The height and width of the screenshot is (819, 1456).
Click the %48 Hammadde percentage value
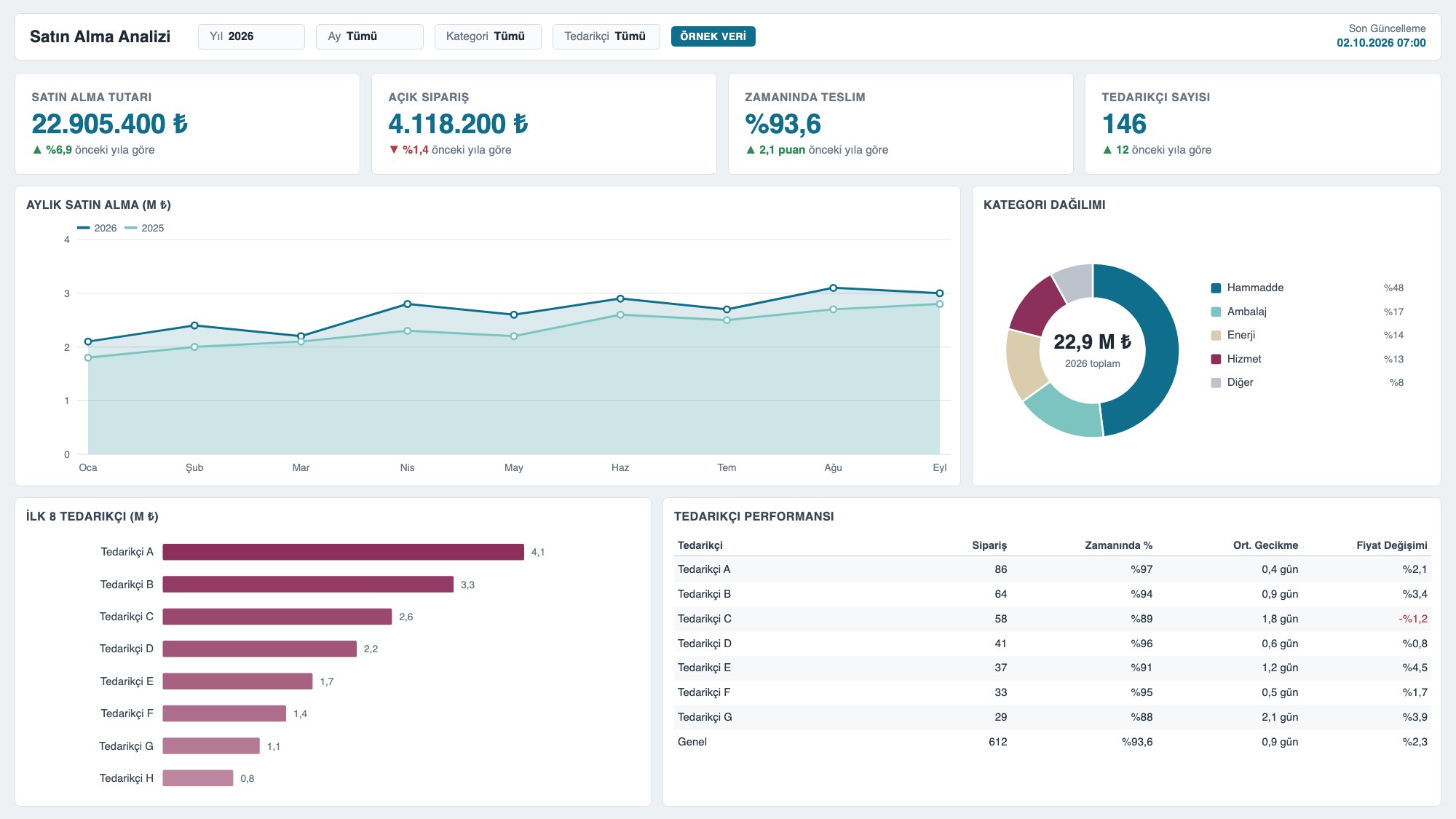click(x=1393, y=288)
